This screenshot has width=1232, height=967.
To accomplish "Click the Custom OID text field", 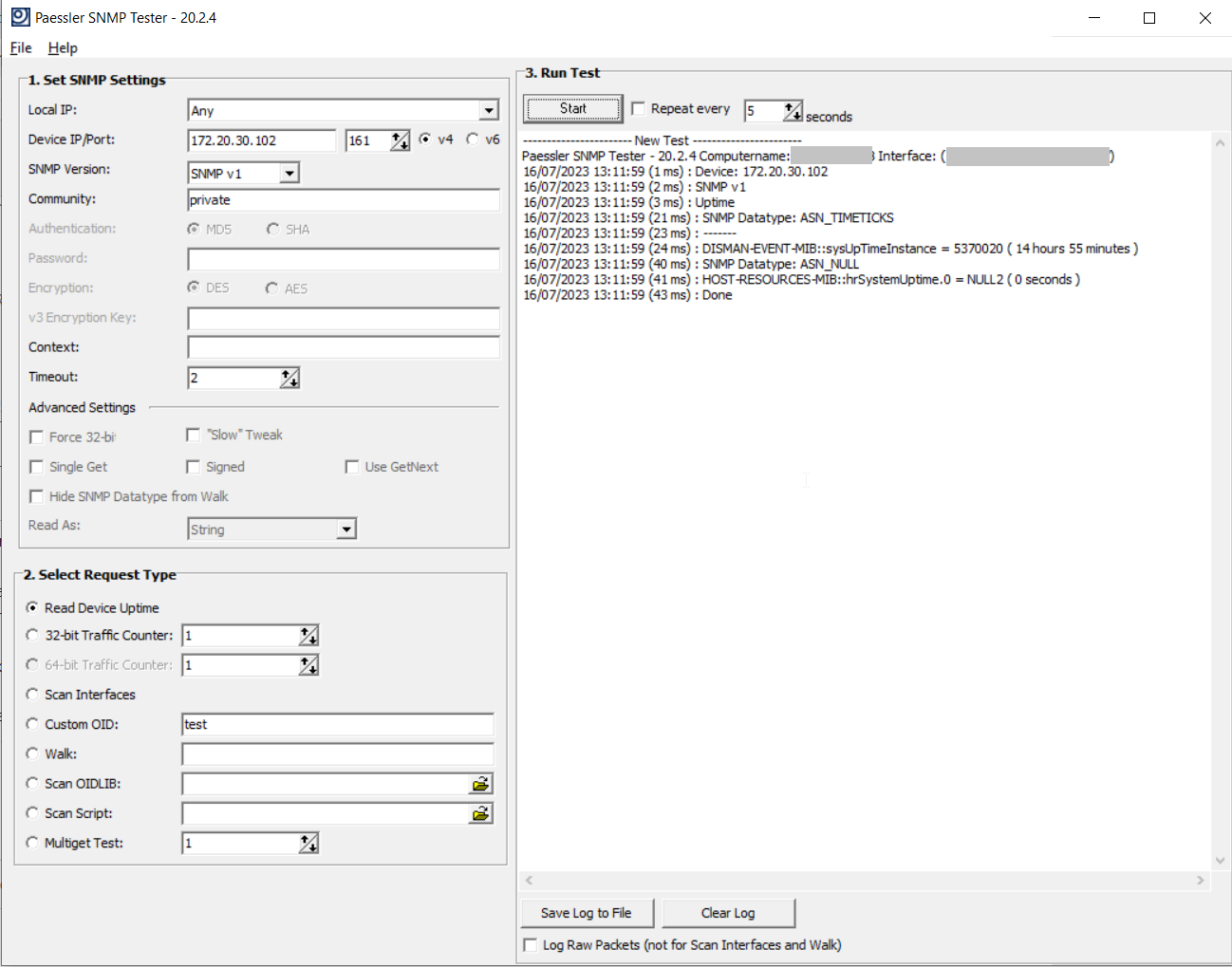I will tap(338, 724).
